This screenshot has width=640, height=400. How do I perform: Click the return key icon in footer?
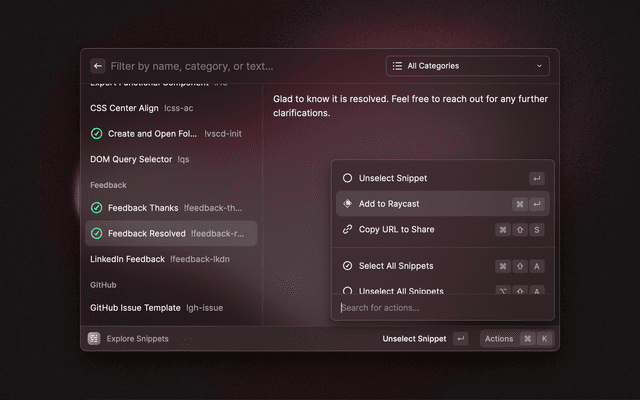pyautogui.click(x=460, y=339)
